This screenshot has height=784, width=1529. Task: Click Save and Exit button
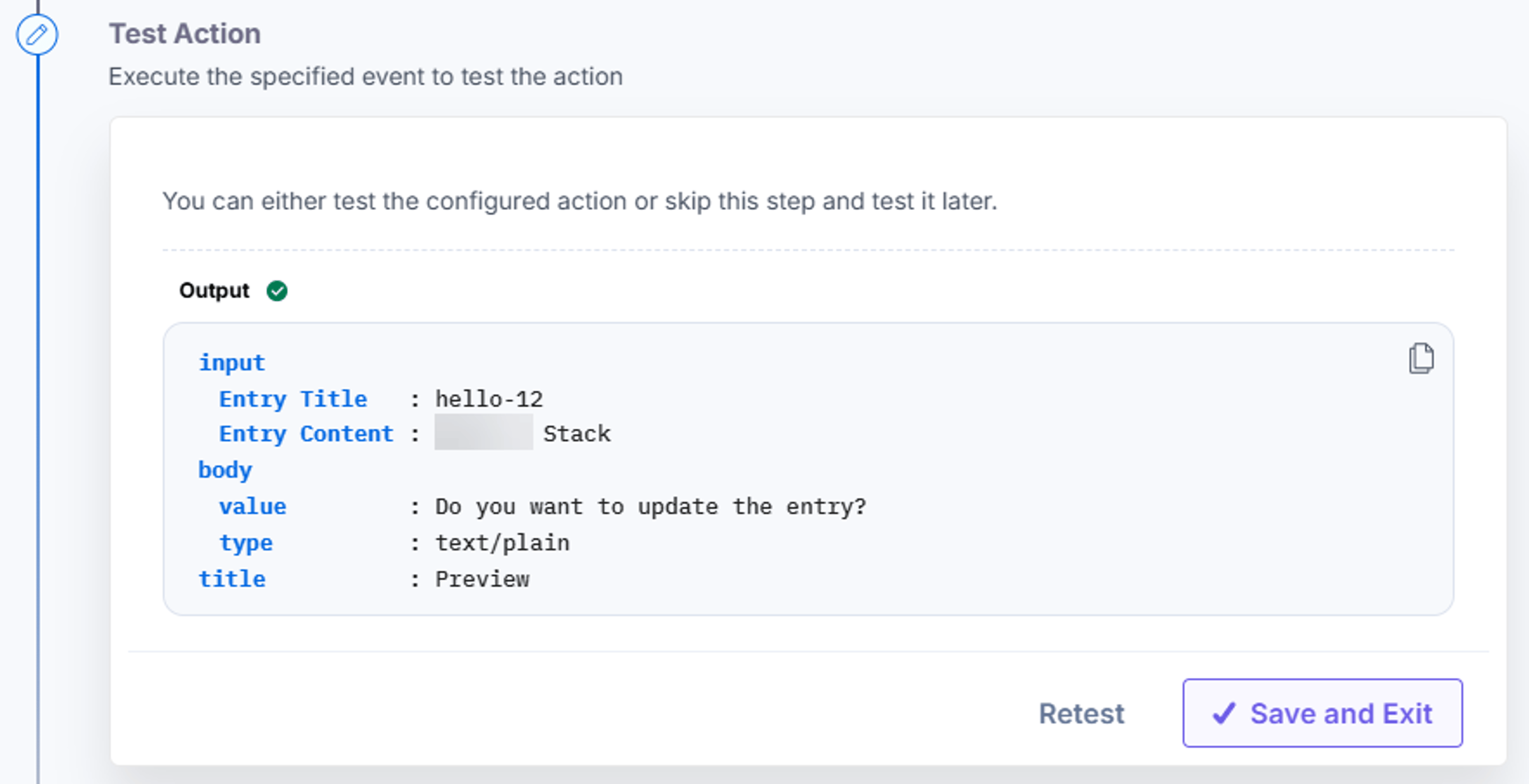point(1322,713)
